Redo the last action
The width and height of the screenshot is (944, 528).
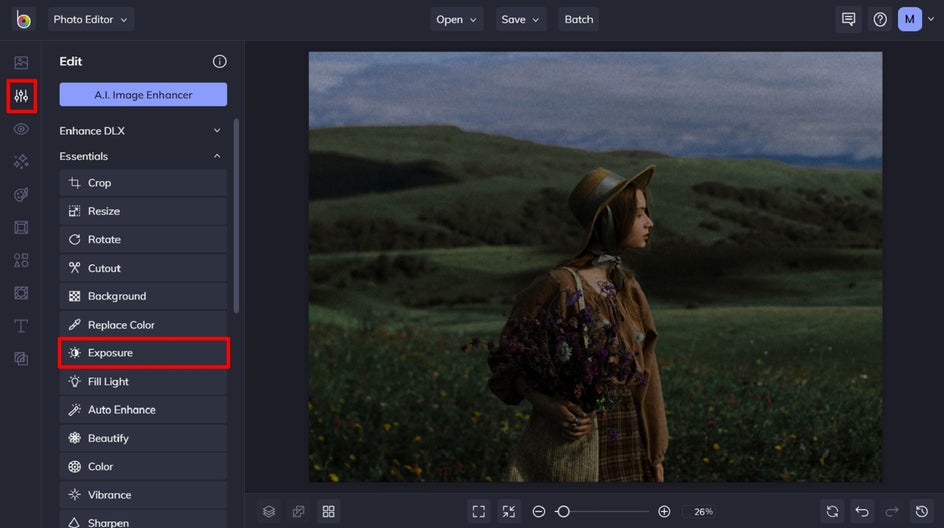pos(892,511)
